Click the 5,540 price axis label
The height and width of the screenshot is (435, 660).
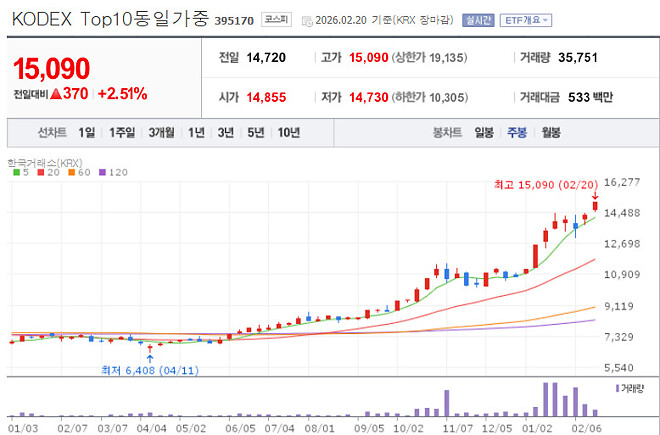click(619, 368)
